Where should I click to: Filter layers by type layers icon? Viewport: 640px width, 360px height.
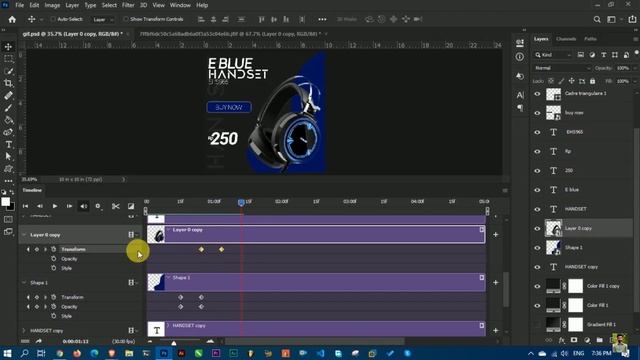(604, 55)
